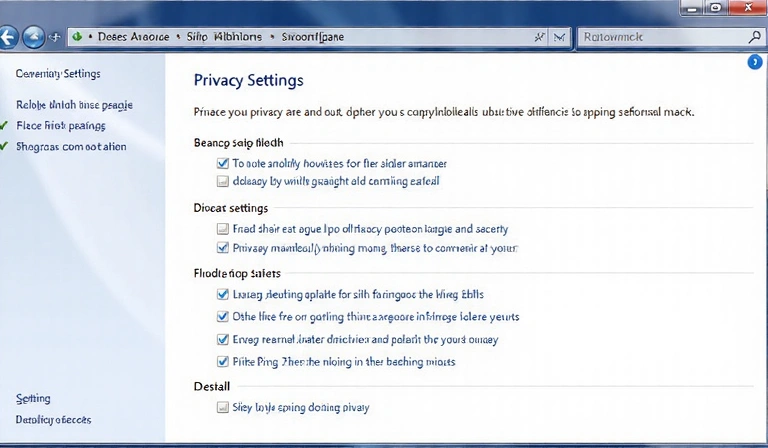Enable the 'dolaay by wnilit' checkbox
The height and width of the screenshot is (448, 768).
click(x=223, y=182)
